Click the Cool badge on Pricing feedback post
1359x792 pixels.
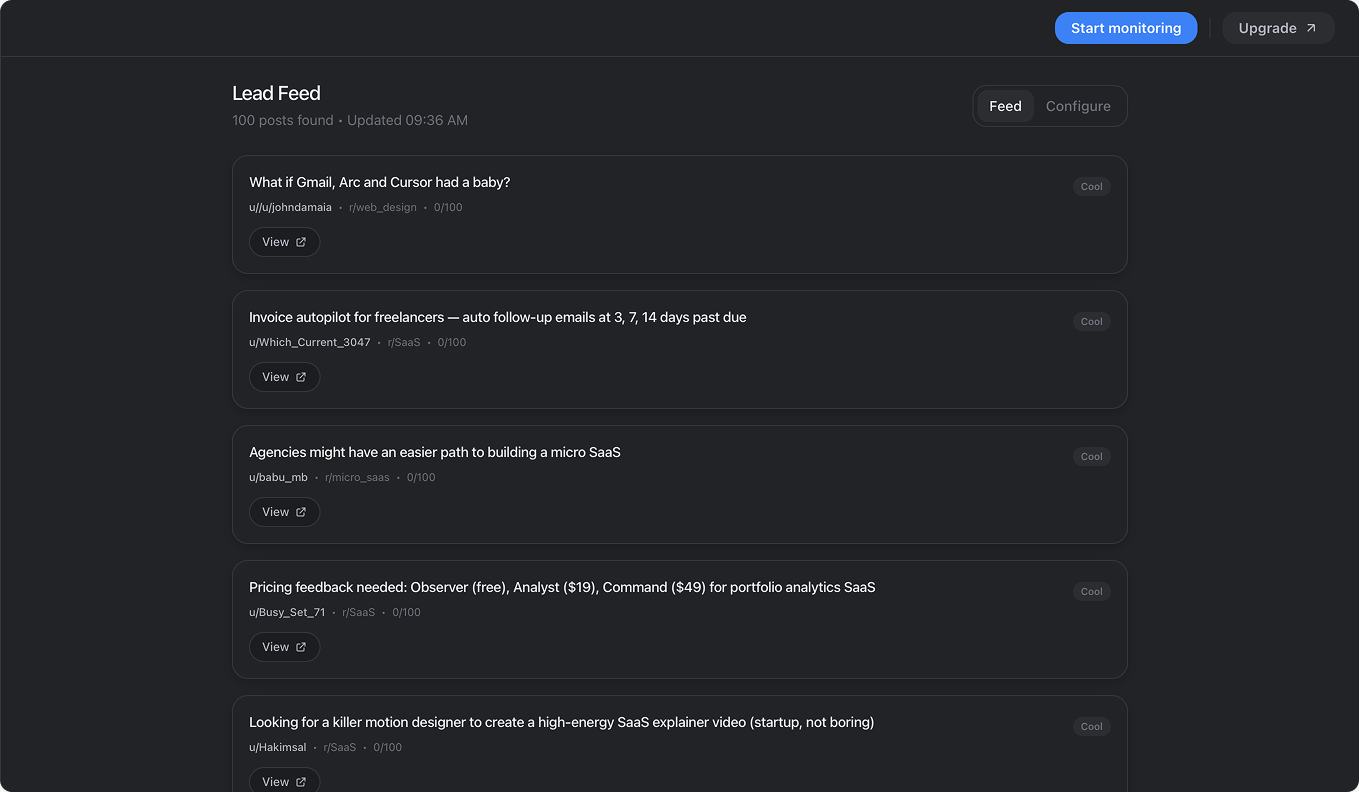coord(1091,591)
